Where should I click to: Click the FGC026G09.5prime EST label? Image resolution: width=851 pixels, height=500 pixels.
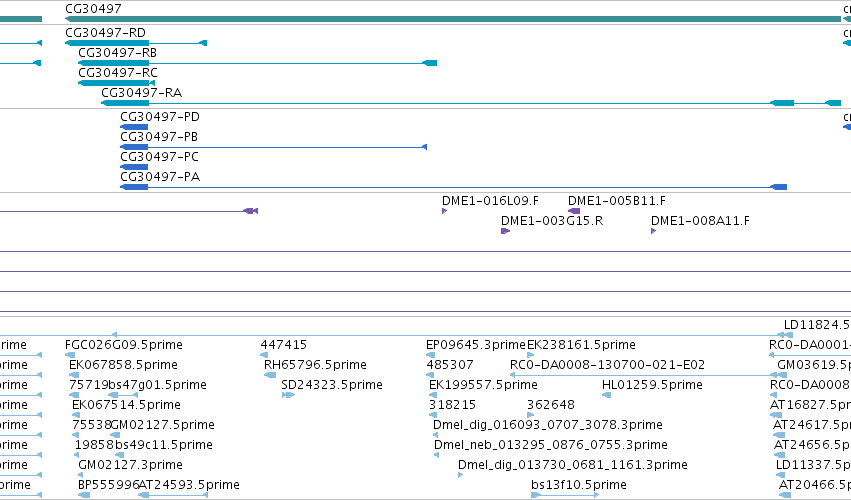point(124,345)
